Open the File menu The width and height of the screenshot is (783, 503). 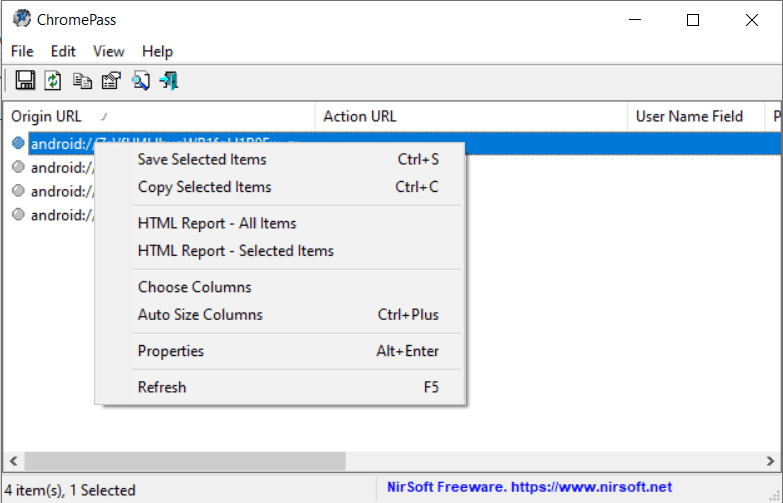click(x=22, y=51)
